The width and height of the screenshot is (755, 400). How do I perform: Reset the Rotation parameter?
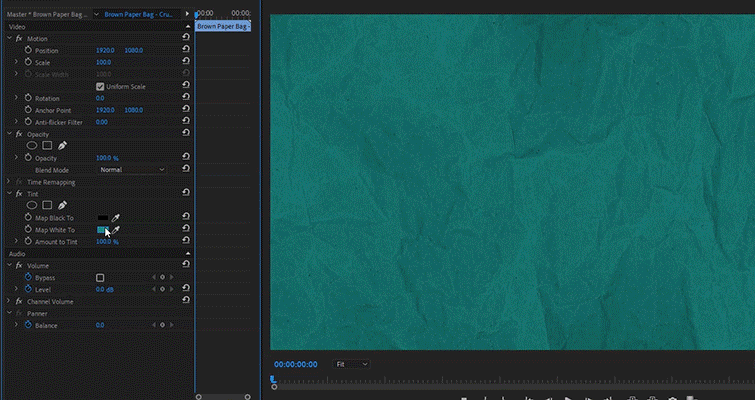(186, 98)
